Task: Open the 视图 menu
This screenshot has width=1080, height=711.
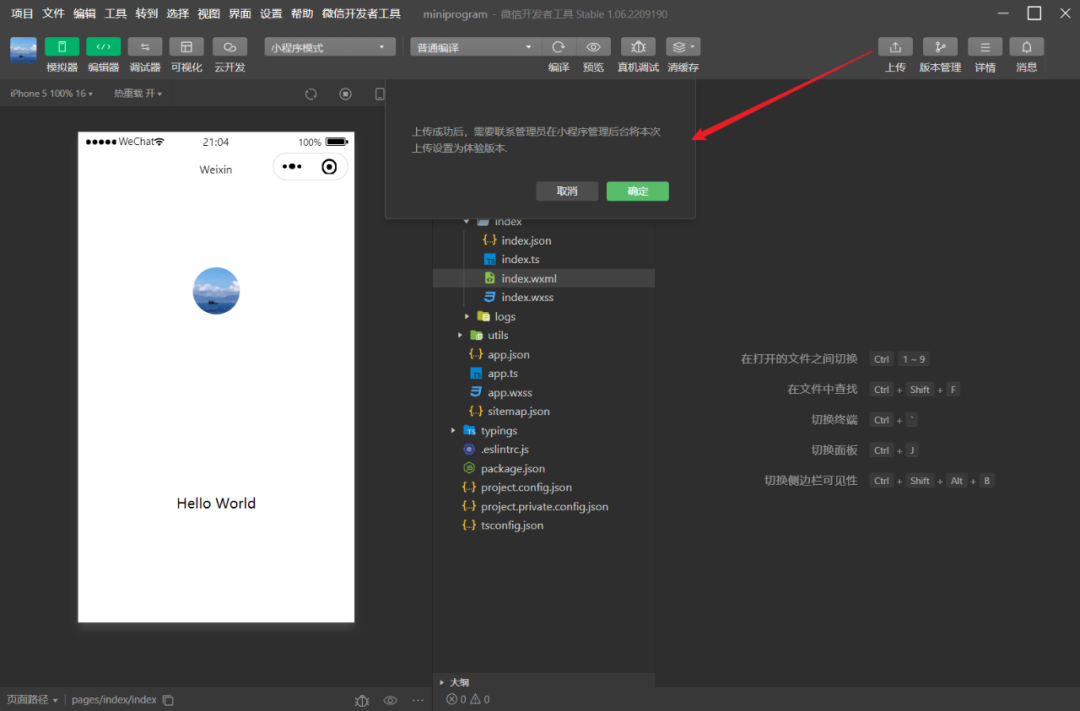Action: coord(209,14)
